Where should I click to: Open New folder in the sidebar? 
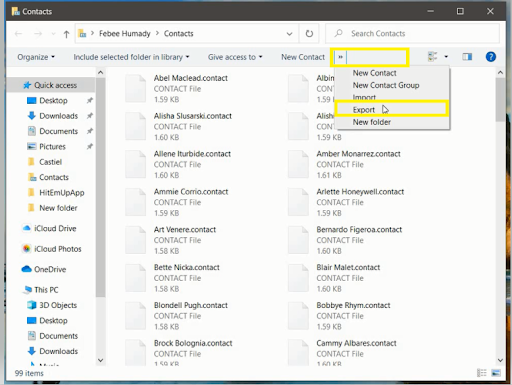(x=58, y=208)
